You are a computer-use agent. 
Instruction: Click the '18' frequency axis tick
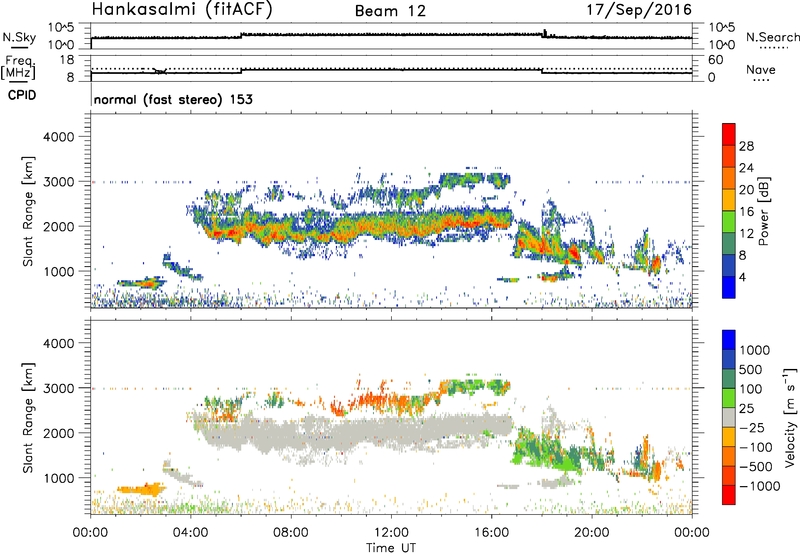tap(67, 60)
